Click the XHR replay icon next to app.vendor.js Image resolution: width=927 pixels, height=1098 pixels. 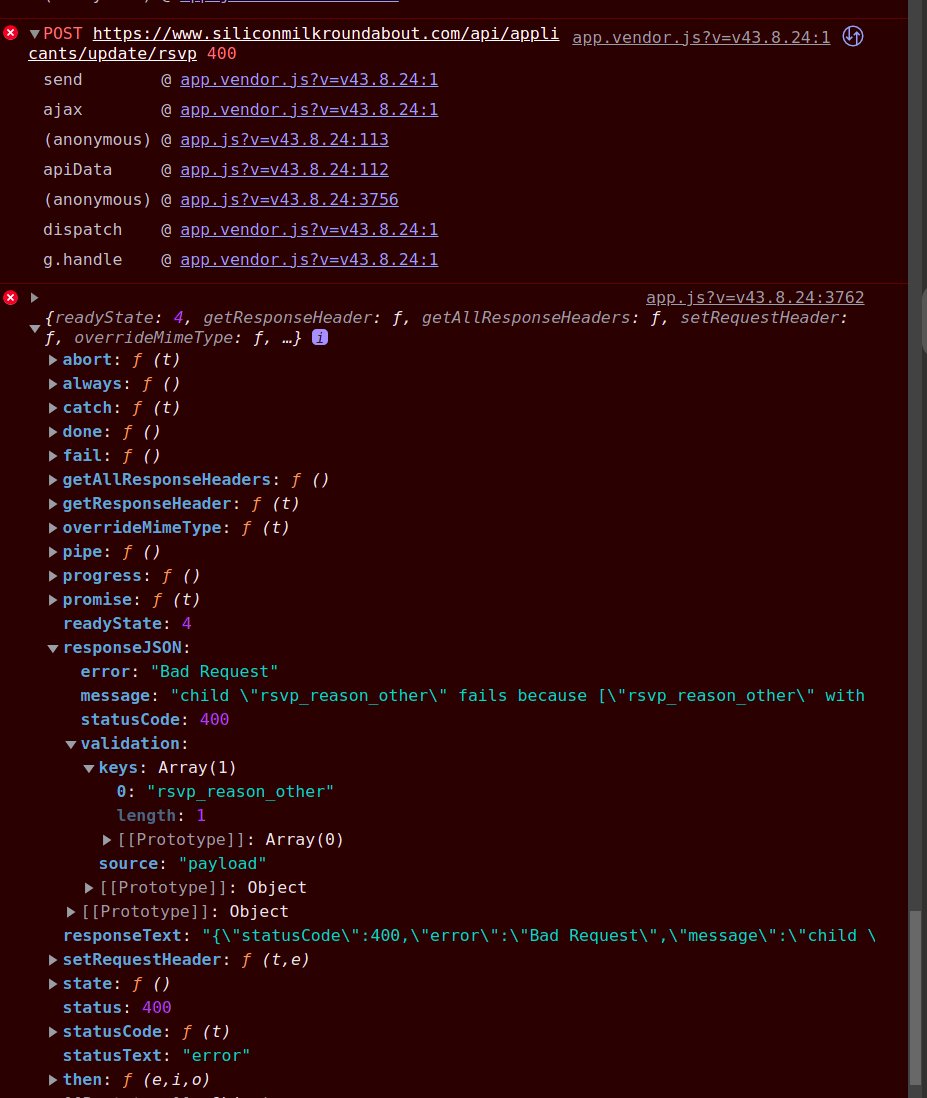pyautogui.click(x=852, y=36)
